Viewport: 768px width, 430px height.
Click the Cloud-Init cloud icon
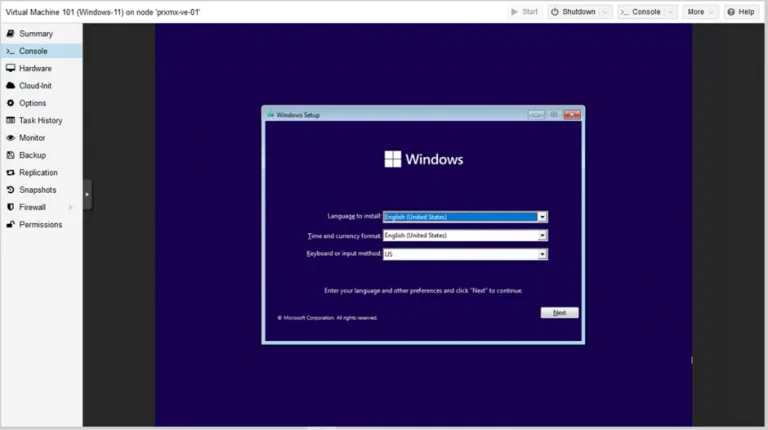(x=10, y=85)
